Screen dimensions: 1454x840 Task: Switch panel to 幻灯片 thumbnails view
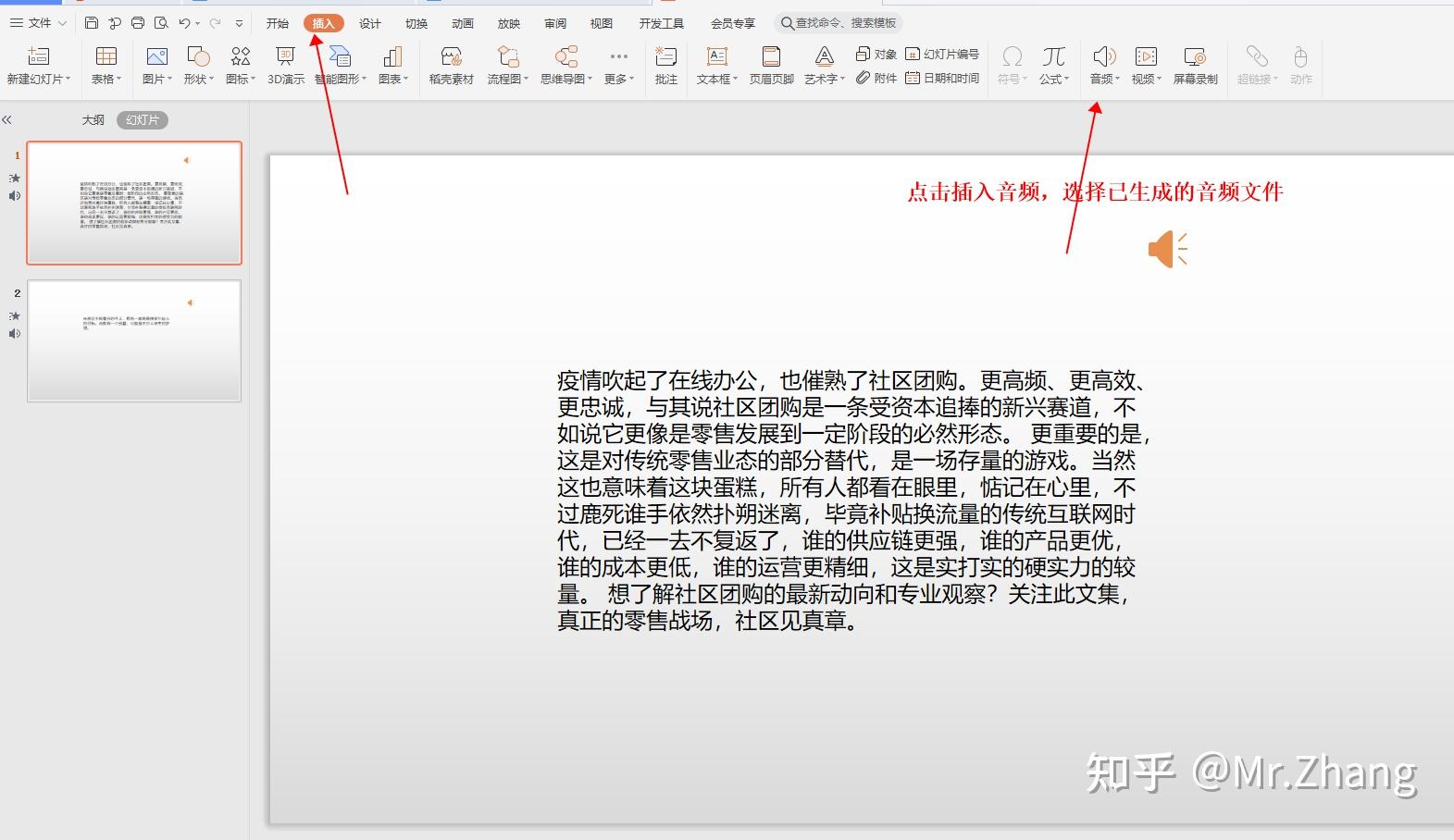tap(143, 119)
